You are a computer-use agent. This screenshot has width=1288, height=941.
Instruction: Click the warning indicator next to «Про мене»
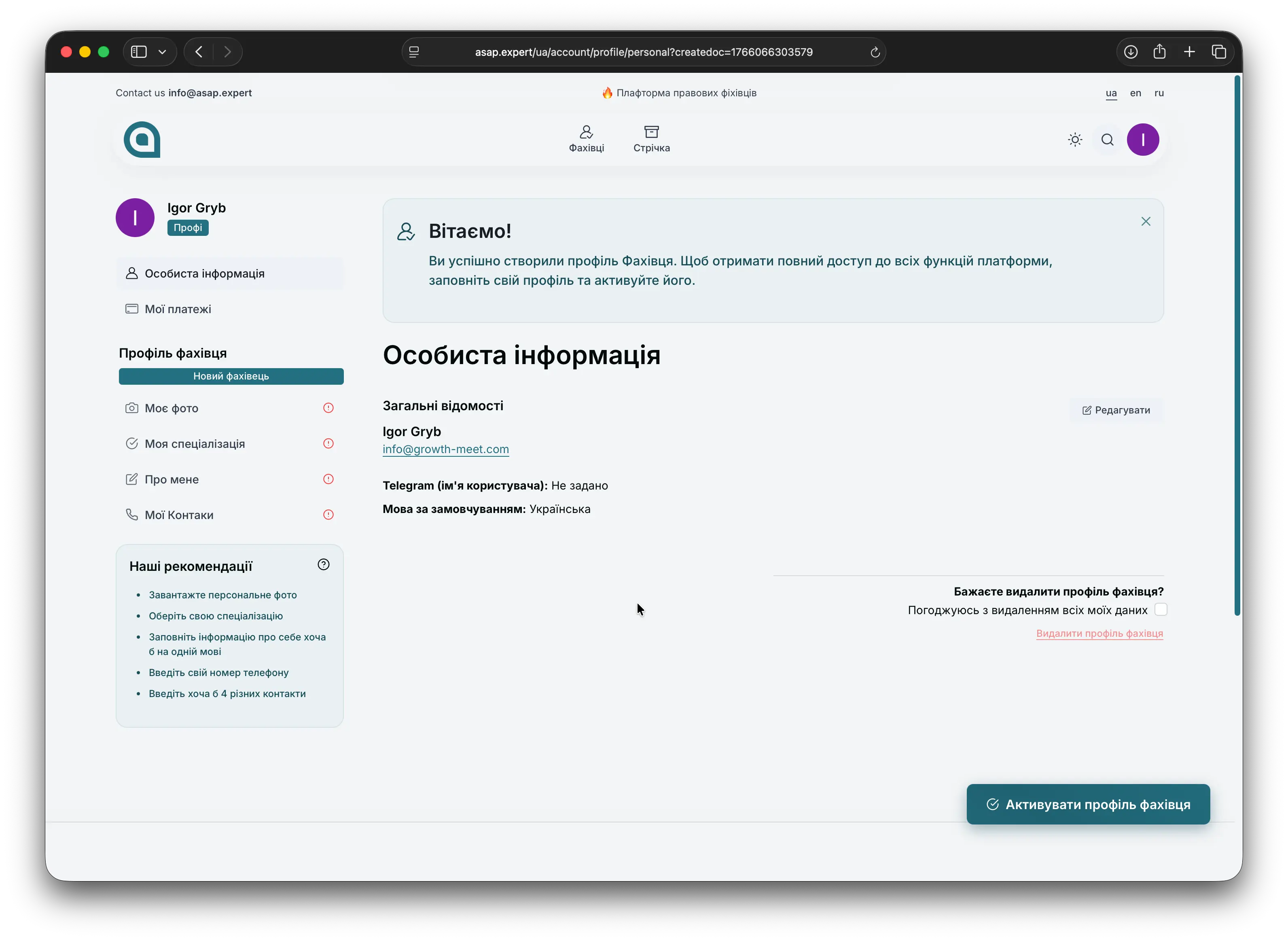tap(328, 479)
